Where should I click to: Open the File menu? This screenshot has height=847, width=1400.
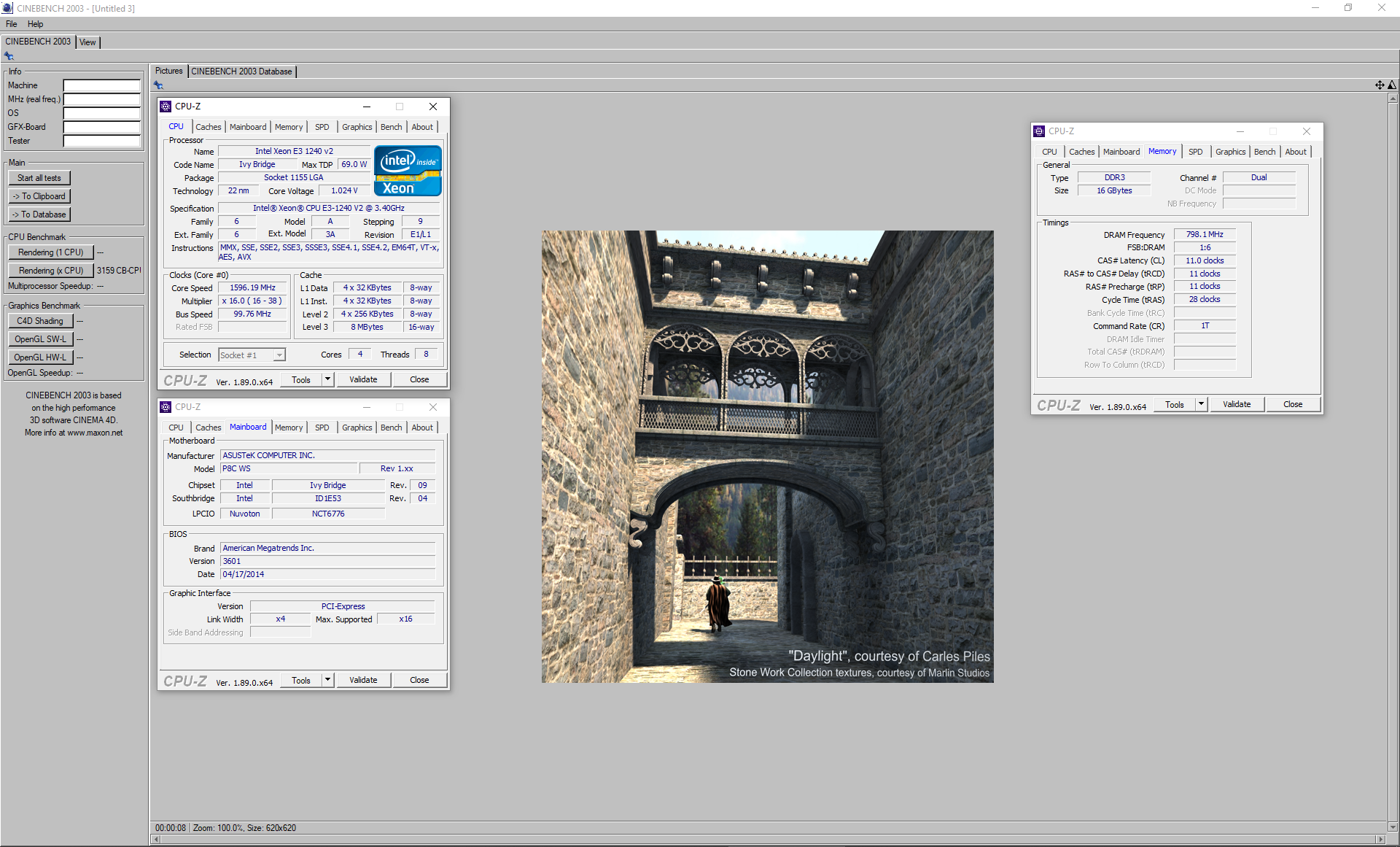[x=12, y=24]
